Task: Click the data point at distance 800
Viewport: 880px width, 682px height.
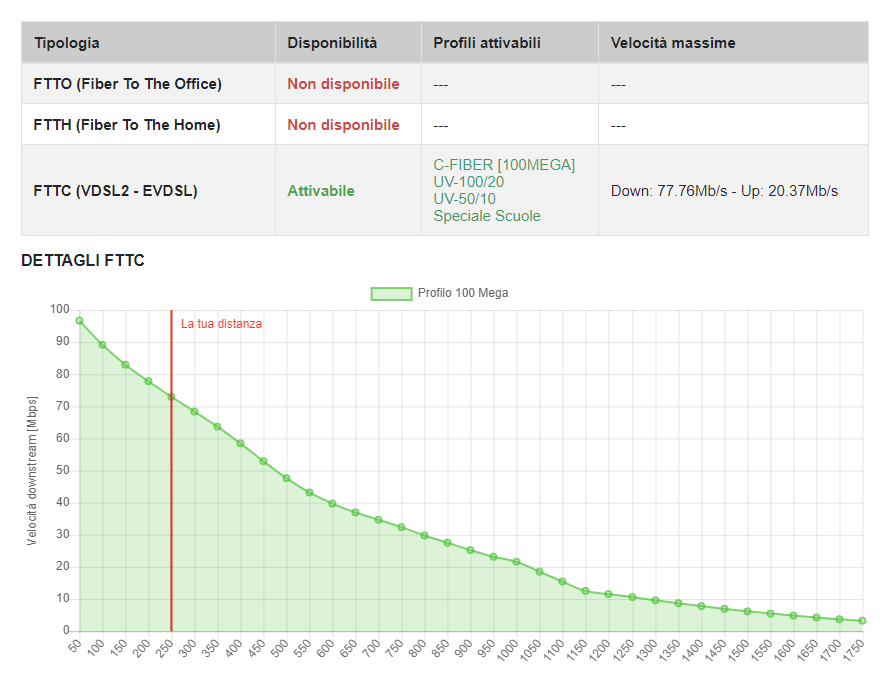Action: (424, 535)
